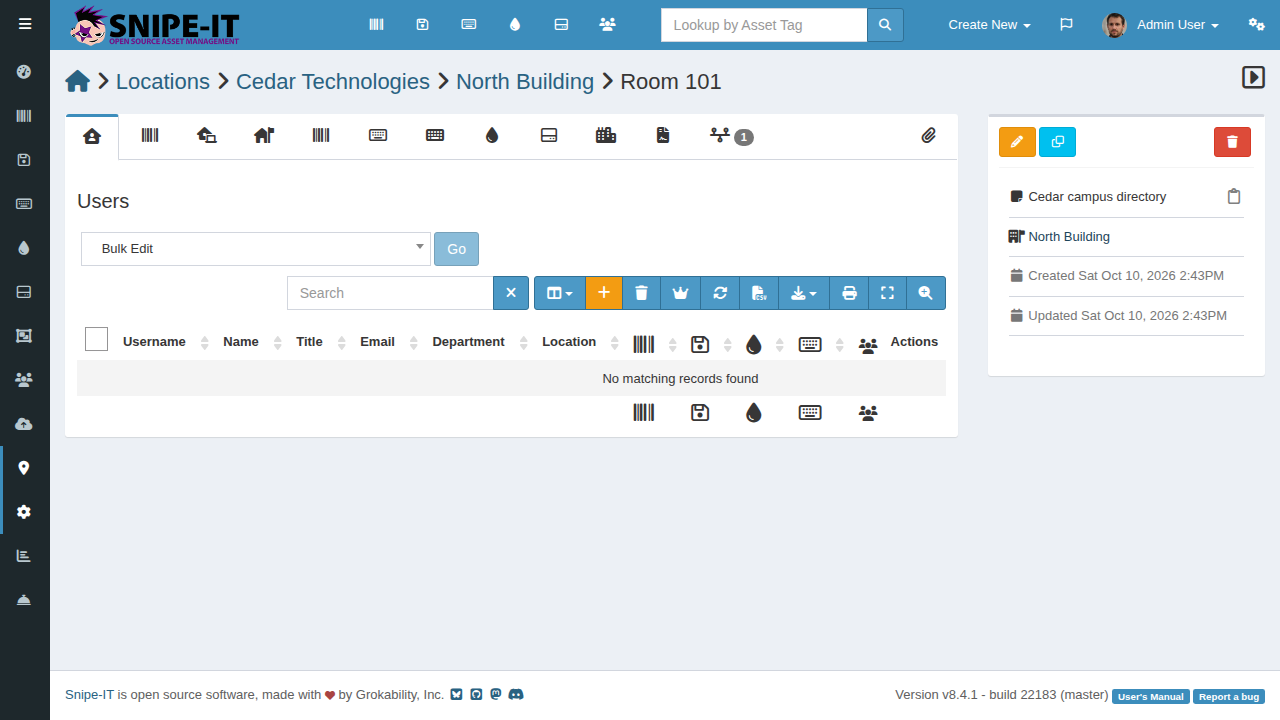Open Consumables droplet icon in left sidebar

tap(24, 248)
